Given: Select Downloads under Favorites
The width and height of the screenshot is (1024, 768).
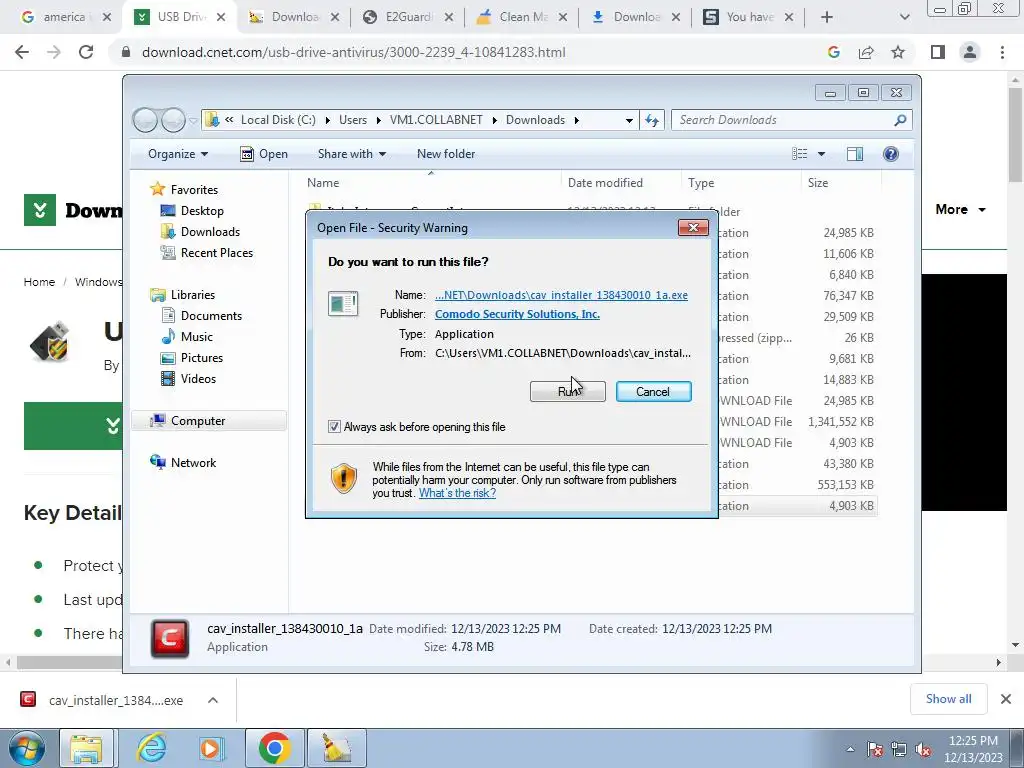Looking at the screenshot, I should pos(210,232).
